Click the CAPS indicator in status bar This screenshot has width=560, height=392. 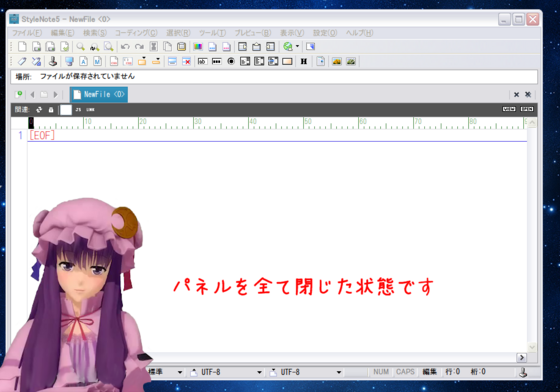click(x=405, y=372)
